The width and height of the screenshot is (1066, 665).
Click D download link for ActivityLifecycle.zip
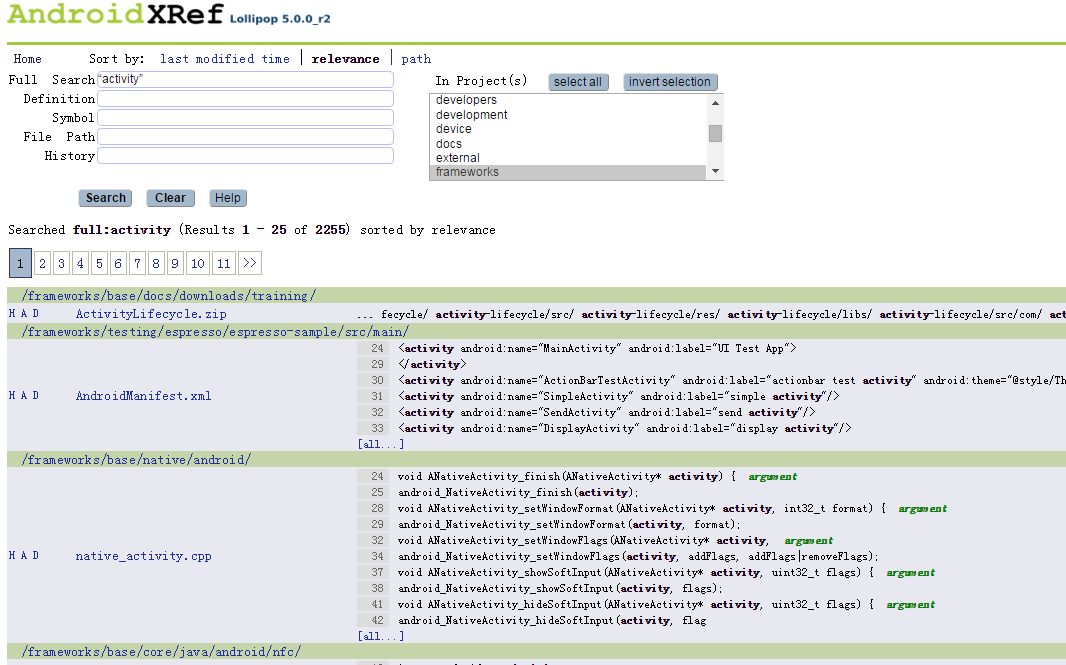(x=35, y=313)
